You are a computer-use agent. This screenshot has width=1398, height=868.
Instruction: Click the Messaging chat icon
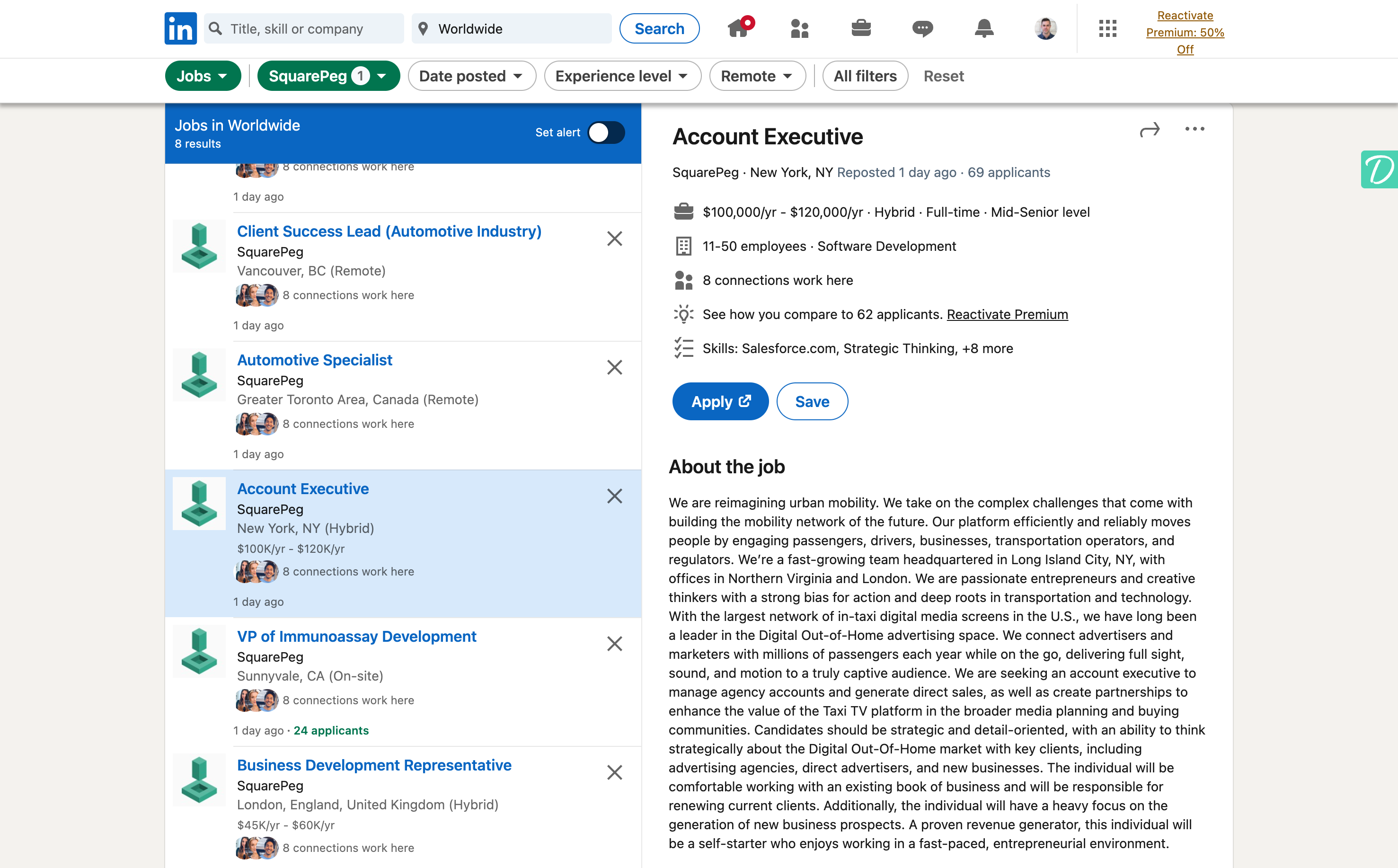coord(921,28)
